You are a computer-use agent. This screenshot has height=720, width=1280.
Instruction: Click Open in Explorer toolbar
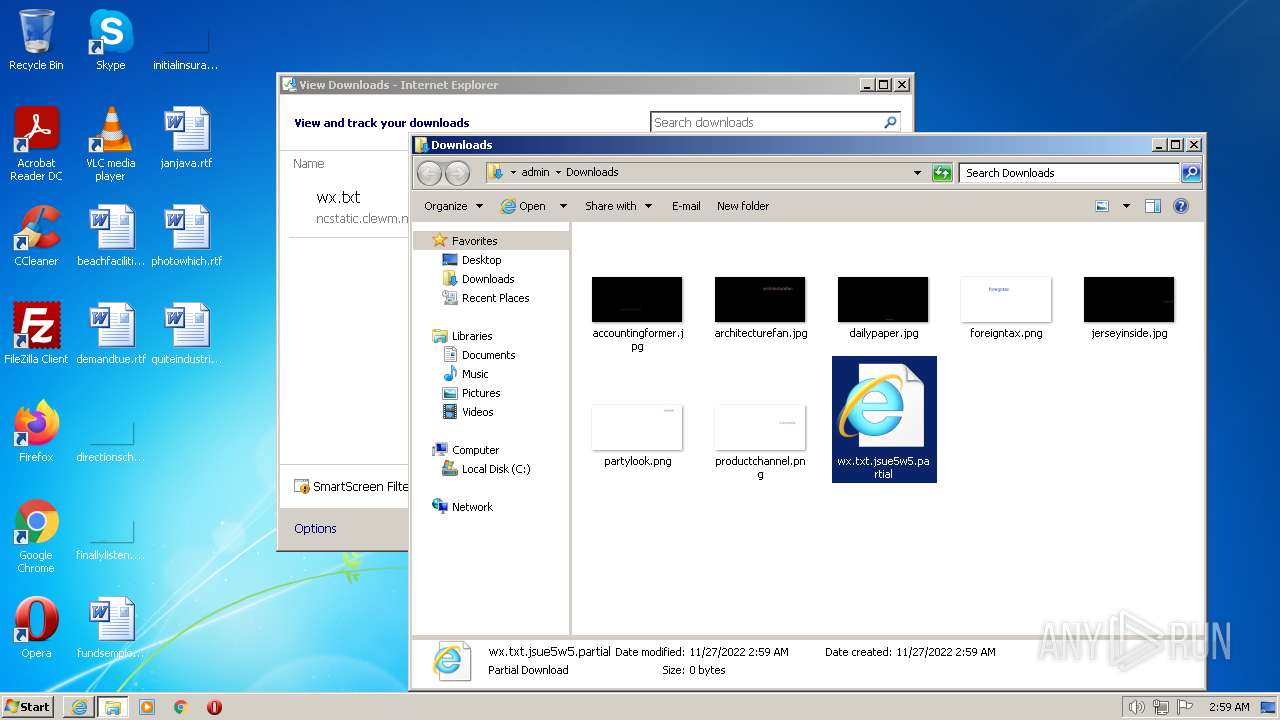point(523,206)
